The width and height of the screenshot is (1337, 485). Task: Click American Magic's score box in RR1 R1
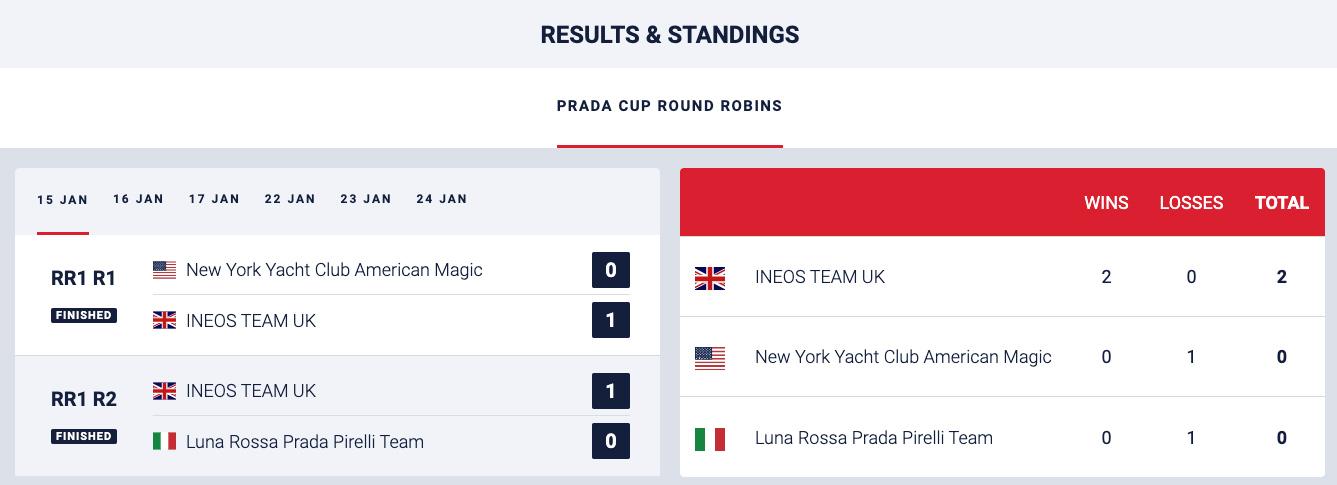coord(611,270)
